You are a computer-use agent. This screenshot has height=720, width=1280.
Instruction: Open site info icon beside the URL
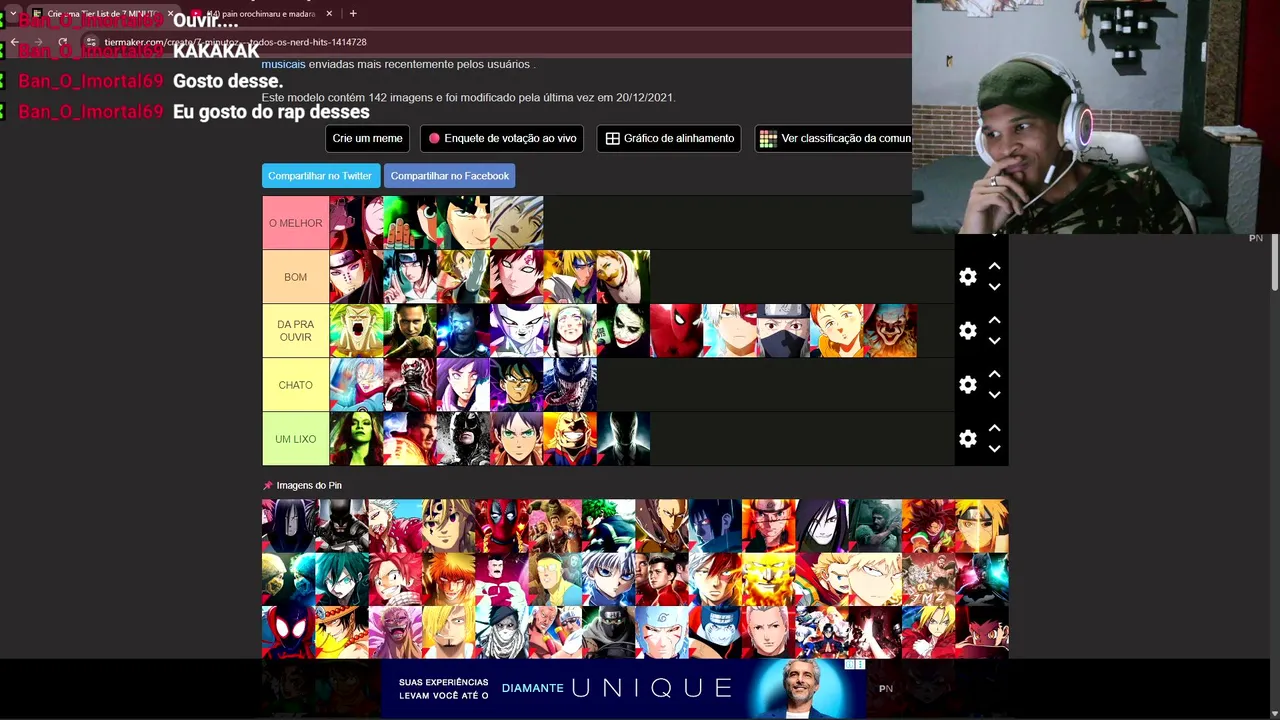pos(91,42)
